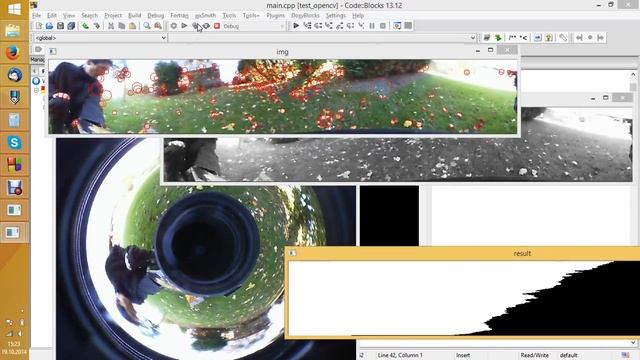Screen dimensions: 640x360
Task: Click the Next line debug icon
Action: coord(318,26)
